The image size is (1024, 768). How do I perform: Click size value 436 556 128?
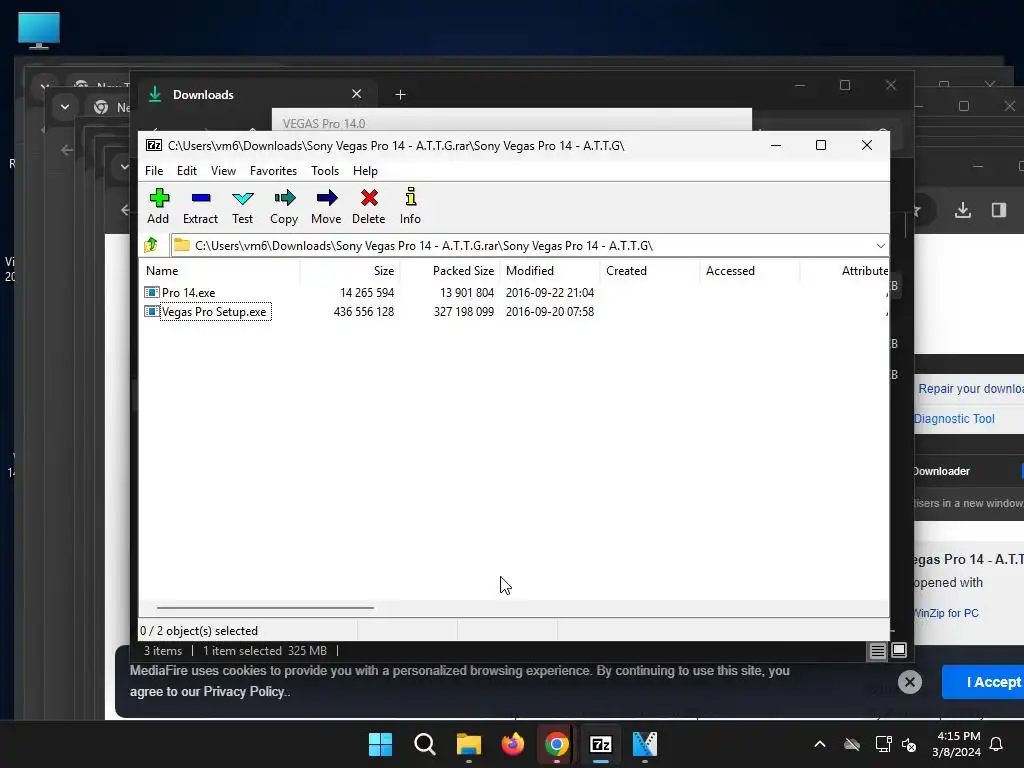click(x=364, y=312)
